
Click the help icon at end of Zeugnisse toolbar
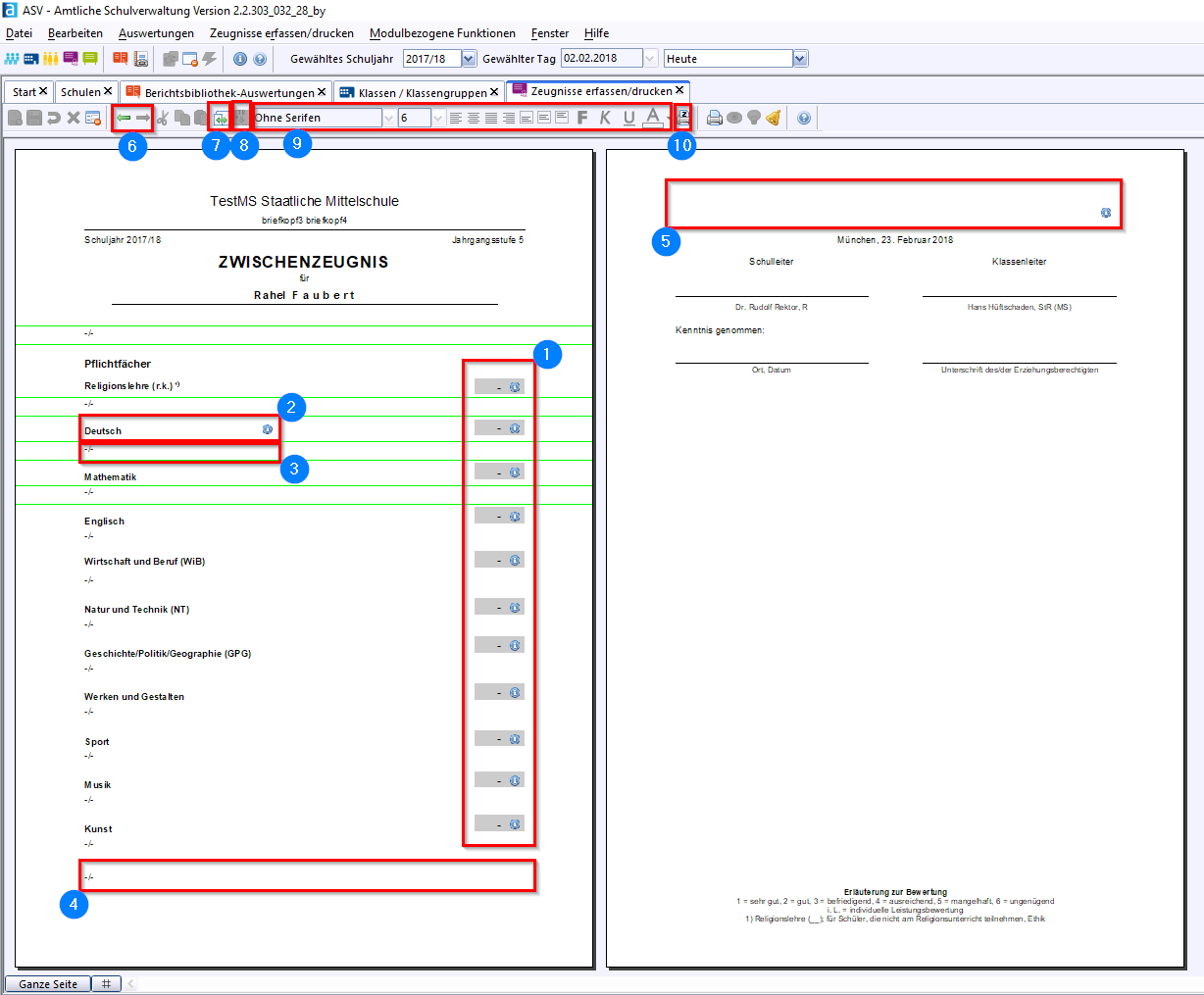point(804,118)
